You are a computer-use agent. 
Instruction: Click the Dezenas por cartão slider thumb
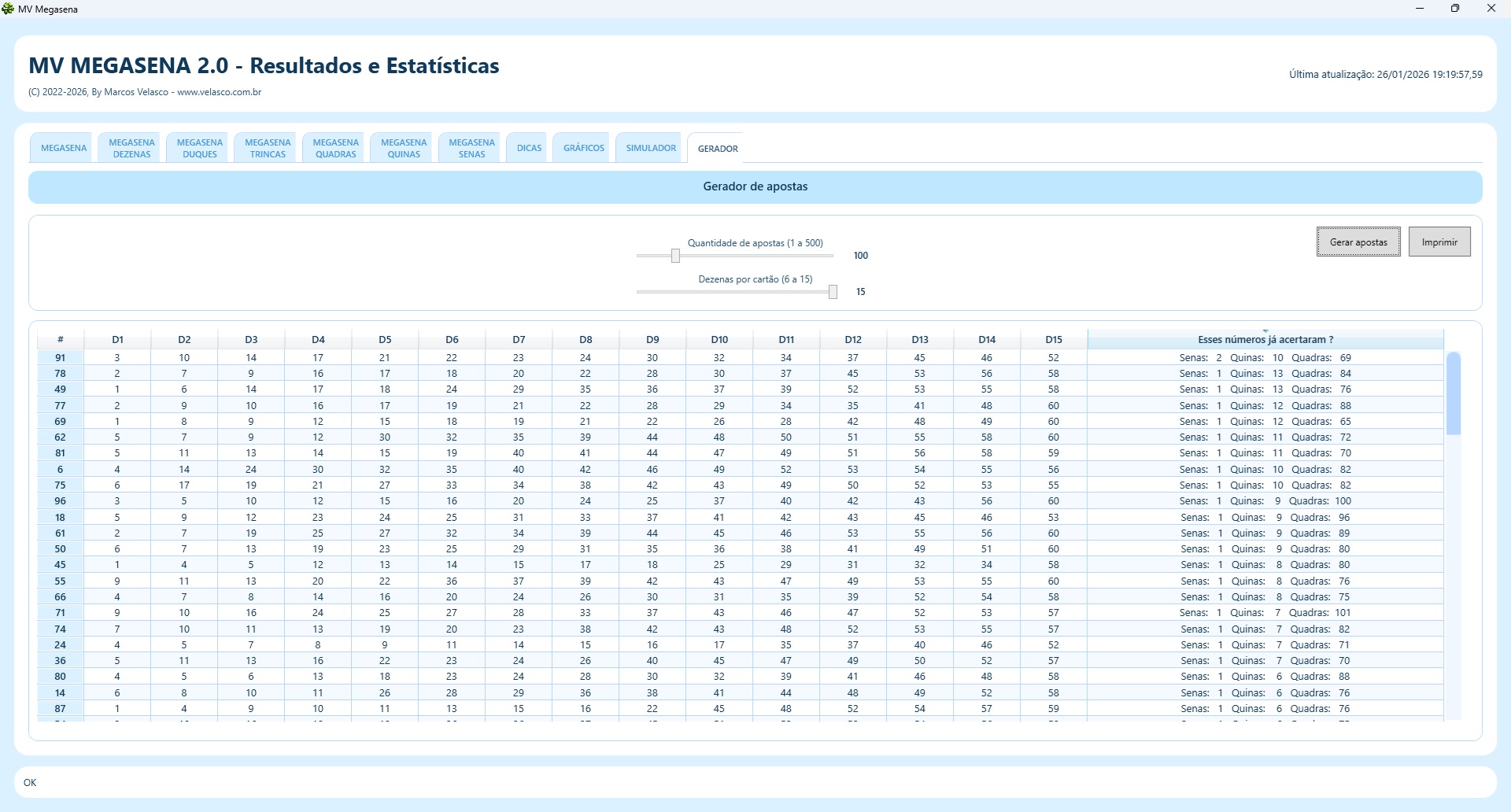pos(833,292)
